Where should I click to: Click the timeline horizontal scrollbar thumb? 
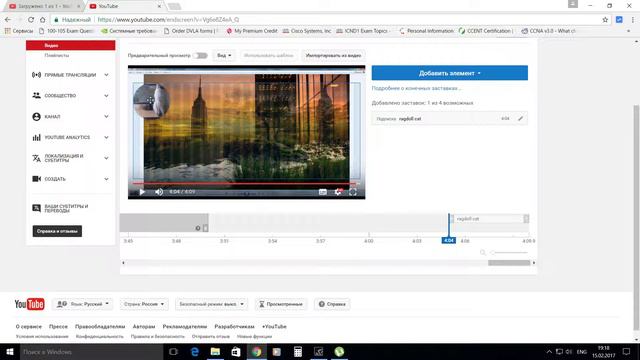click(x=509, y=263)
